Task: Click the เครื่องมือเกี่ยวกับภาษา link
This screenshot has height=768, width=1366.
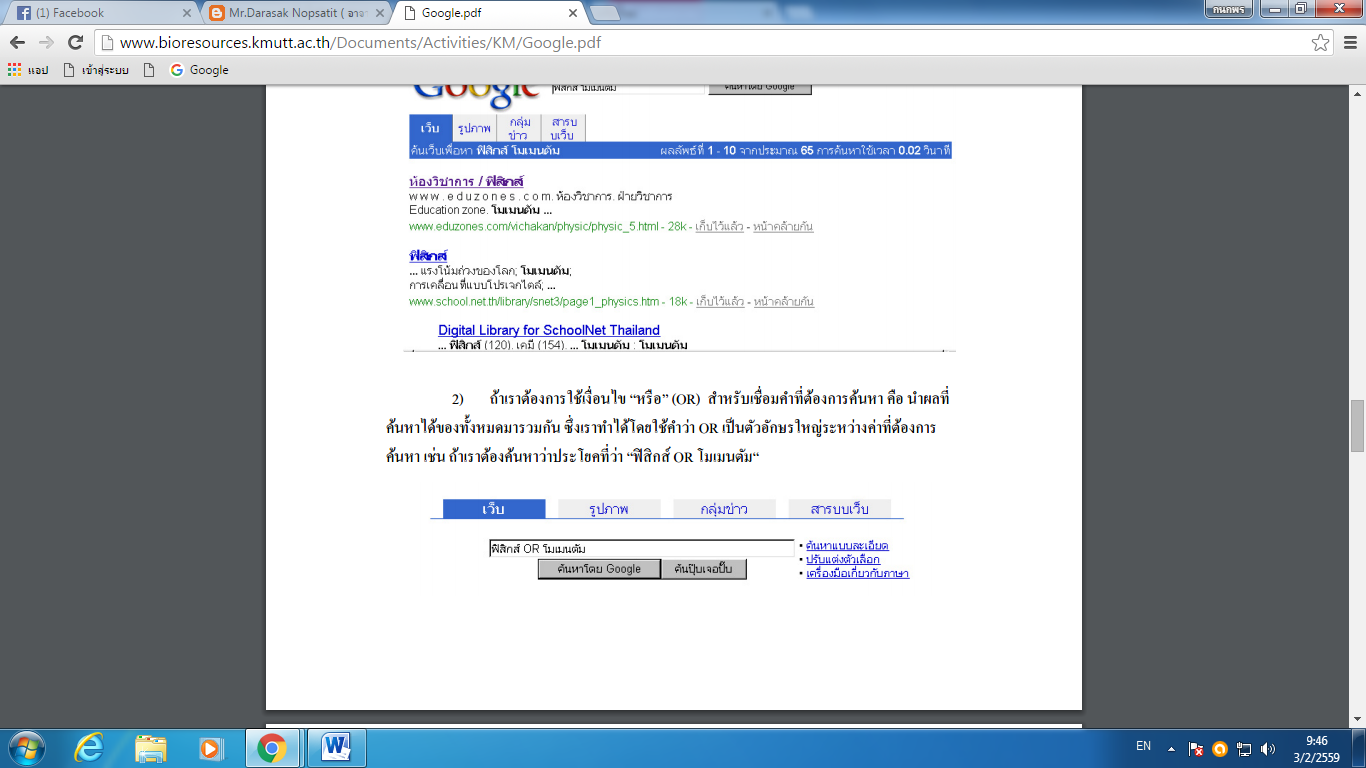Action: click(x=857, y=574)
